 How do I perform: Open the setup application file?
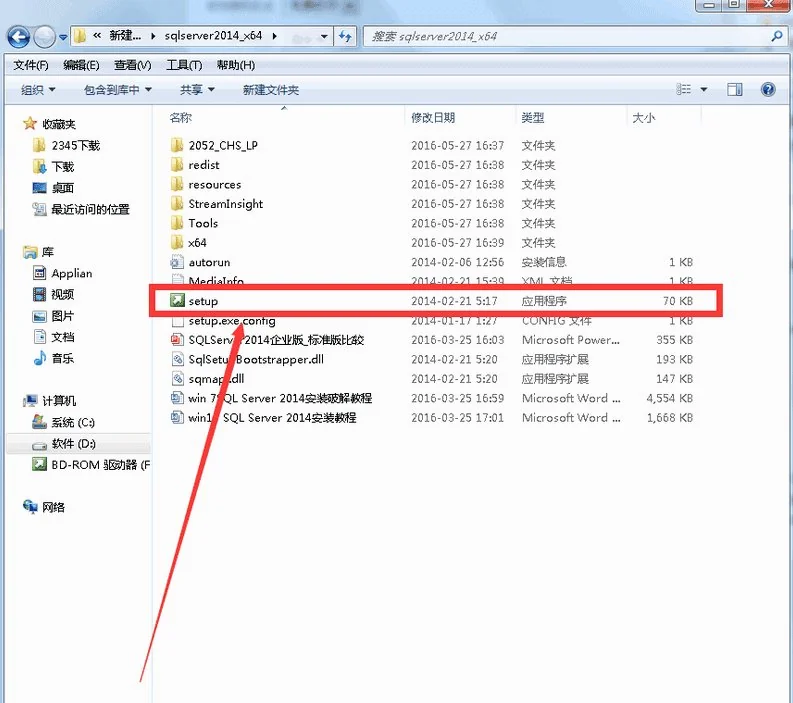coord(203,301)
